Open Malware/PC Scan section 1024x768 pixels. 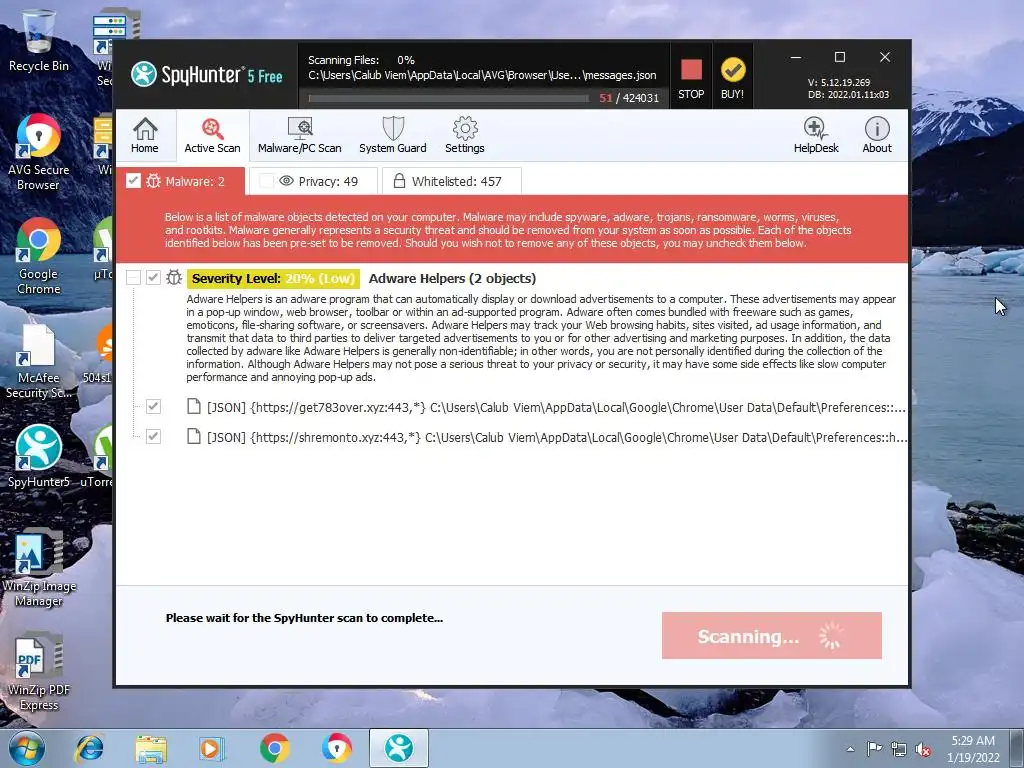(x=300, y=135)
